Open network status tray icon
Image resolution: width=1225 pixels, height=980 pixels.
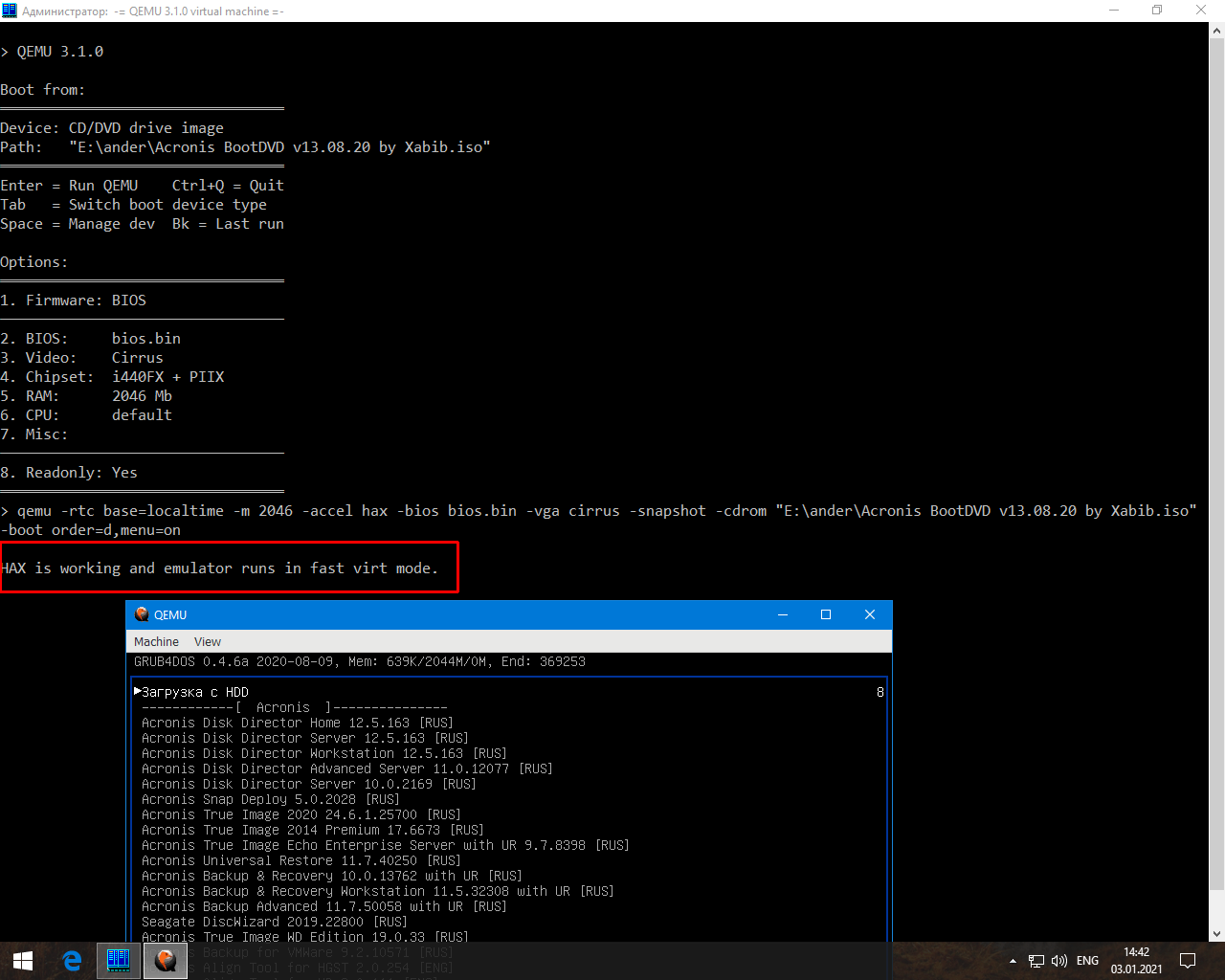coord(1036,961)
